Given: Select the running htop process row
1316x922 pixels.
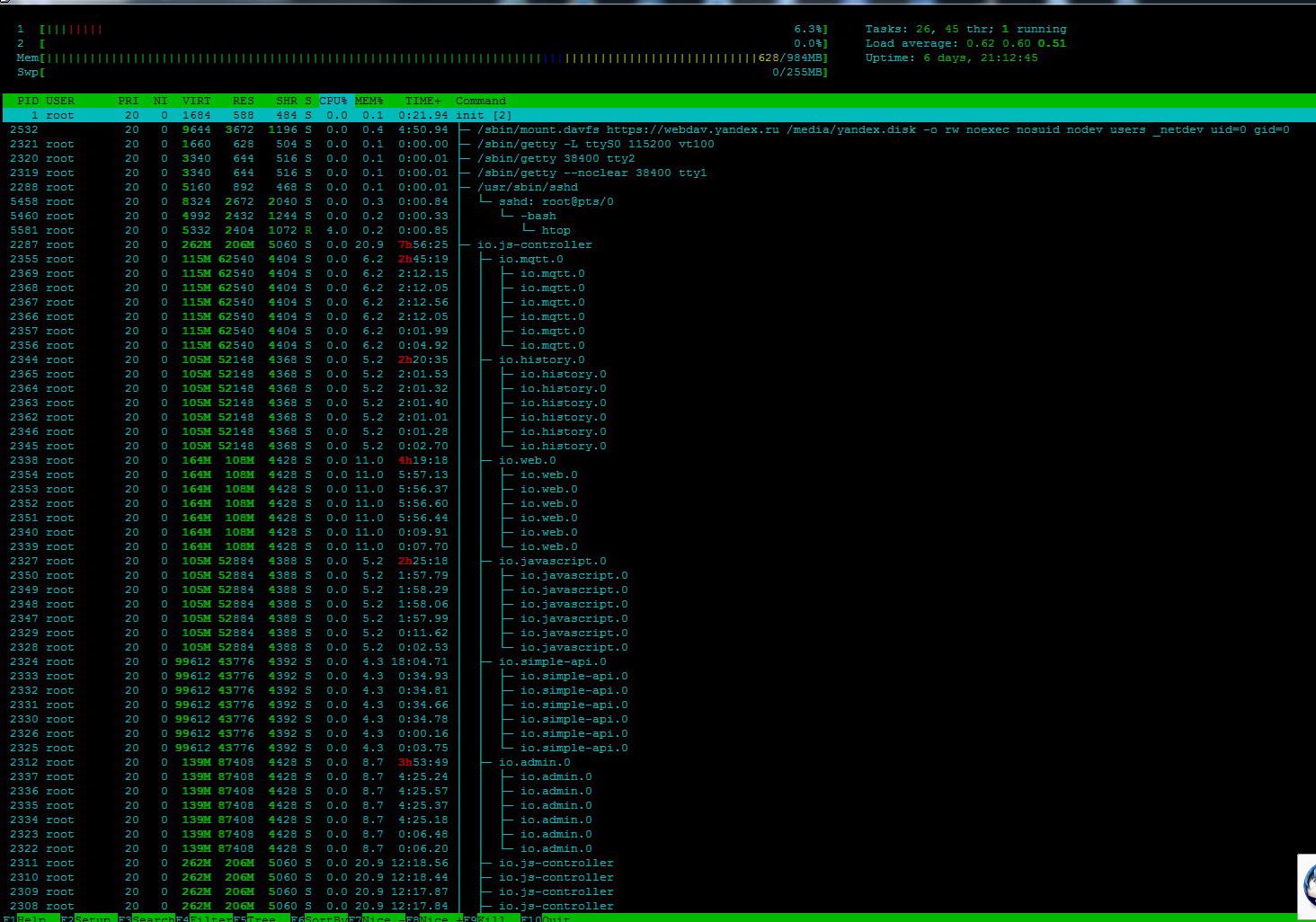Looking at the screenshot, I should pyautogui.click(x=658, y=230).
